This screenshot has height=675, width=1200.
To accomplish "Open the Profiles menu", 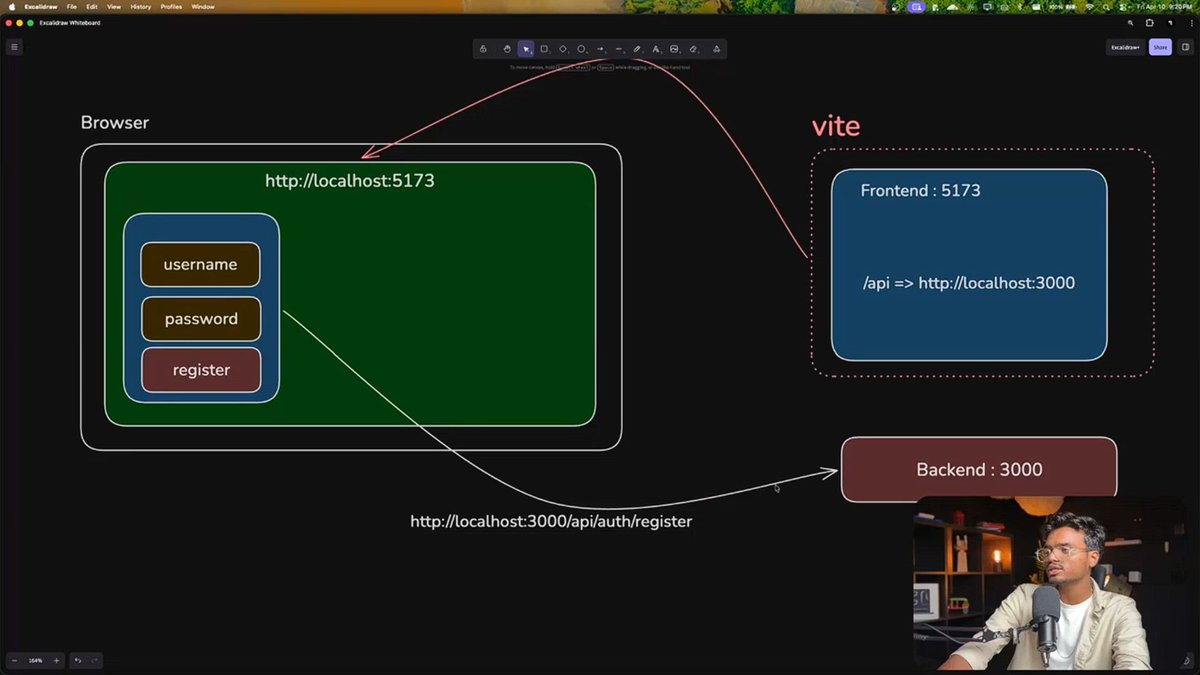I will pos(171,6).
